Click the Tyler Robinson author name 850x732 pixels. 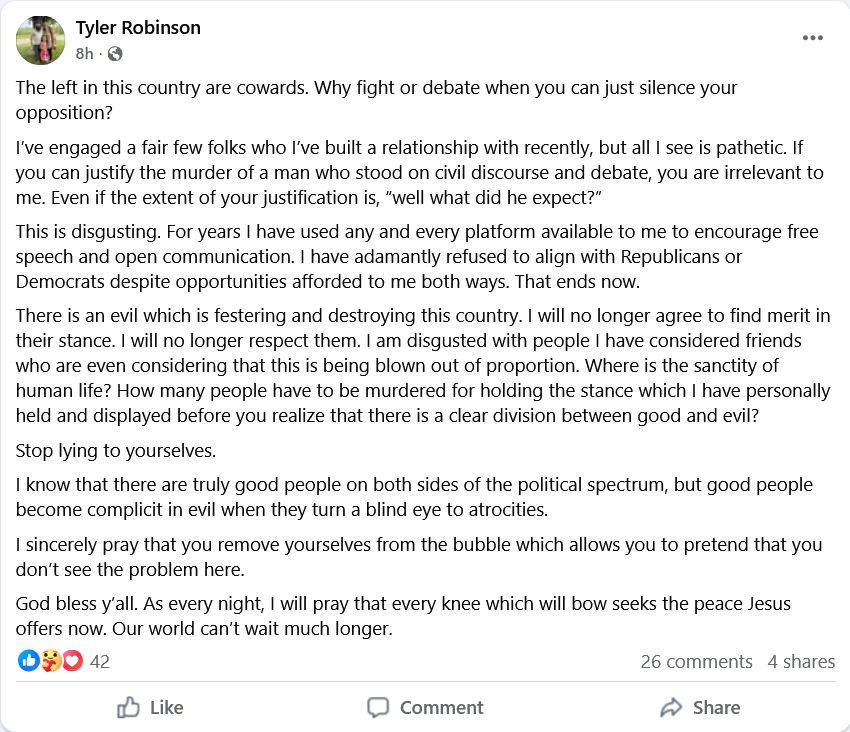(138, 28)
